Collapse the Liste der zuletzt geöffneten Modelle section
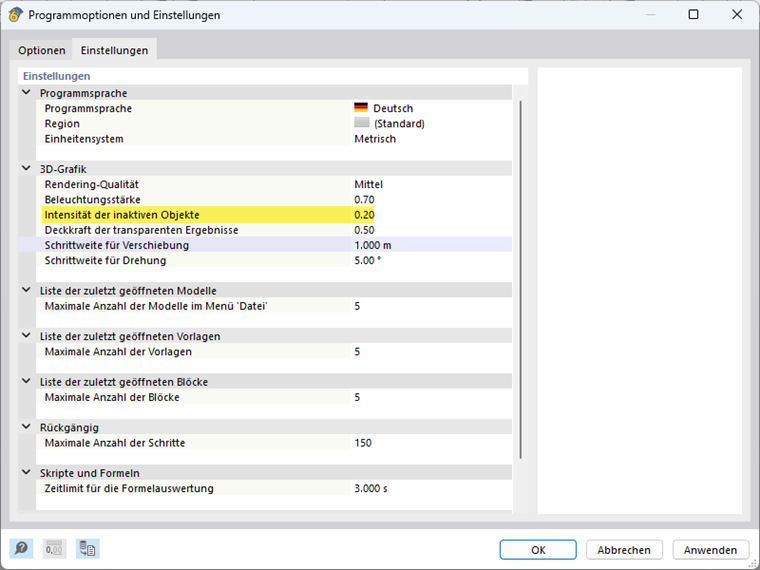760x570 pixels. click(27, 290)
